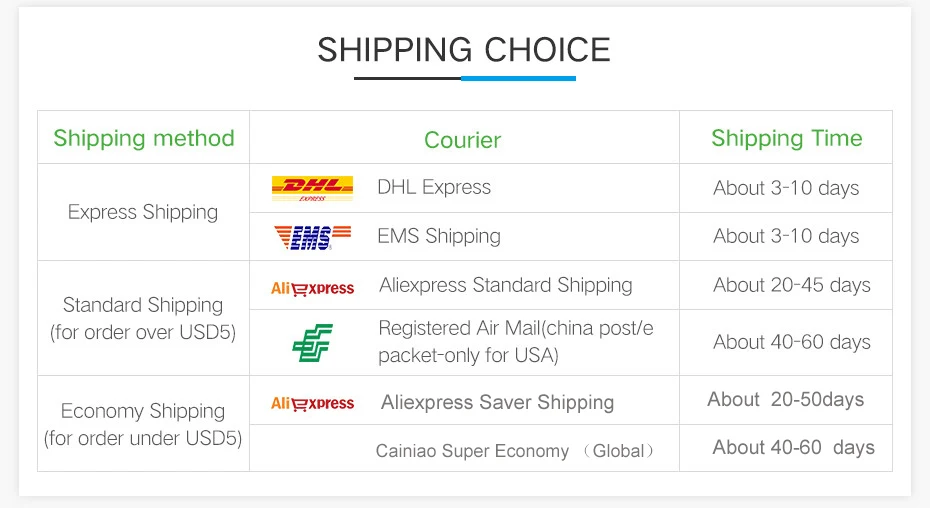Click the green China Post logo
Screen dimensions: 930x508
[312, 342]
